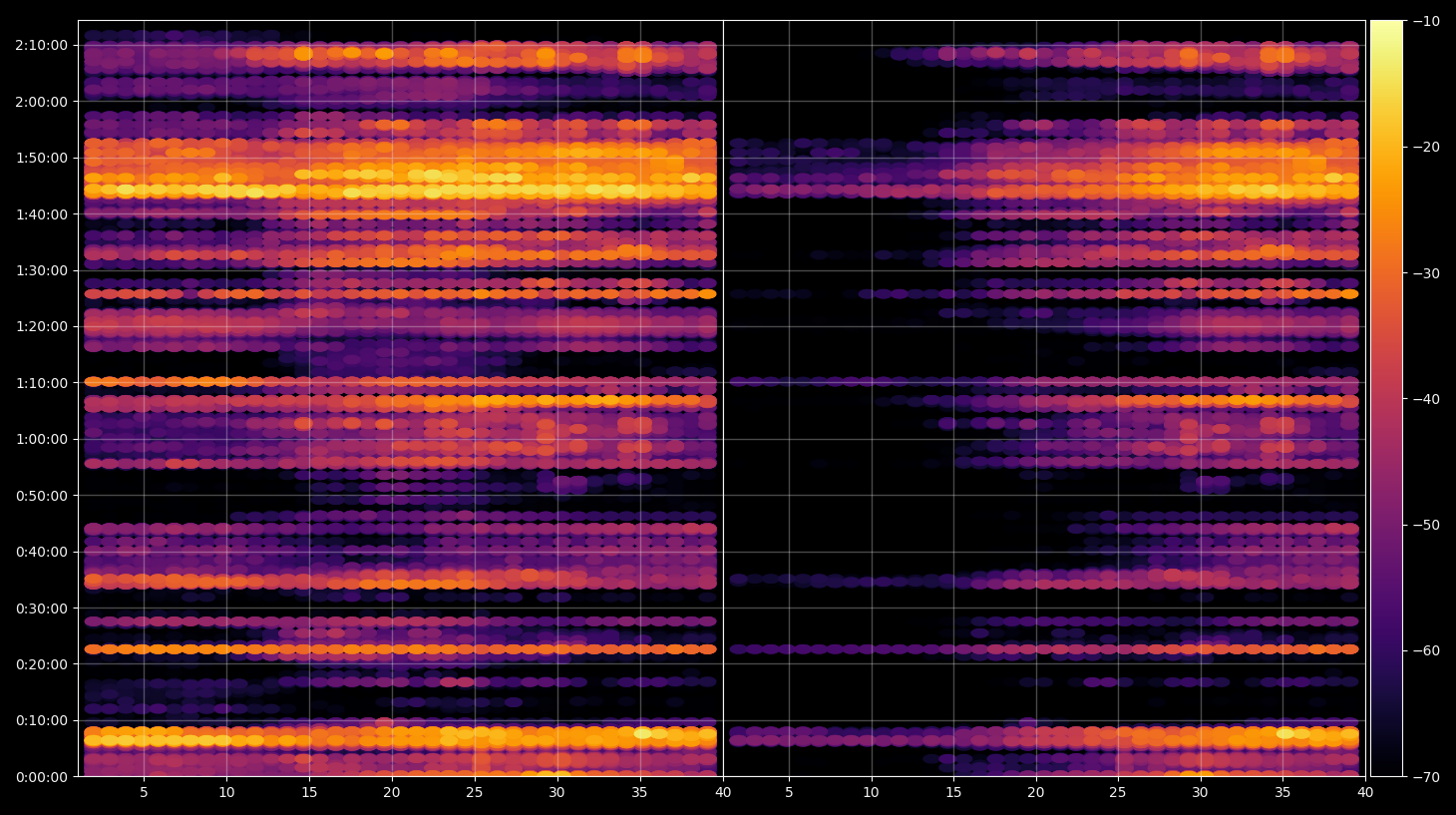Click x-axis label 15 under the right heatmap

pos(953,793)
